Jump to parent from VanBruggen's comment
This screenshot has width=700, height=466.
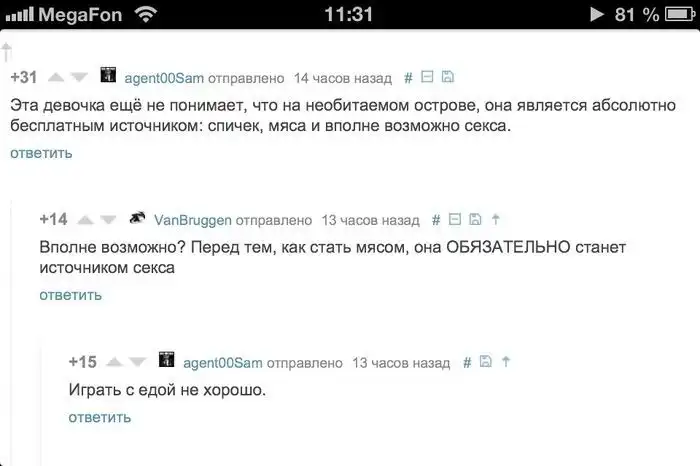496,219
